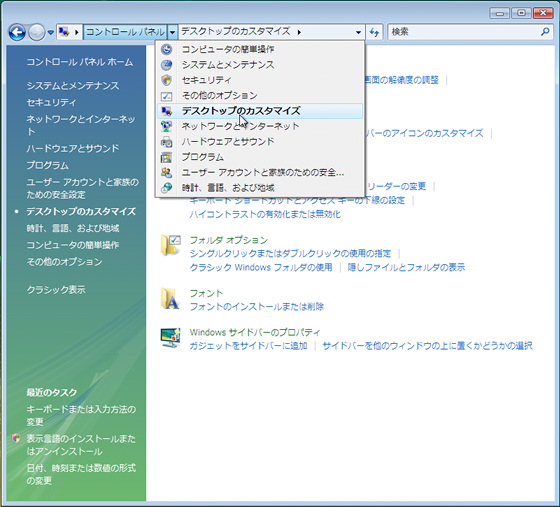The width and height of the screenshot is (560, 507).
Task: Open コントロール パネル ホーム in sidebar
Action: [x=80, y=62]
